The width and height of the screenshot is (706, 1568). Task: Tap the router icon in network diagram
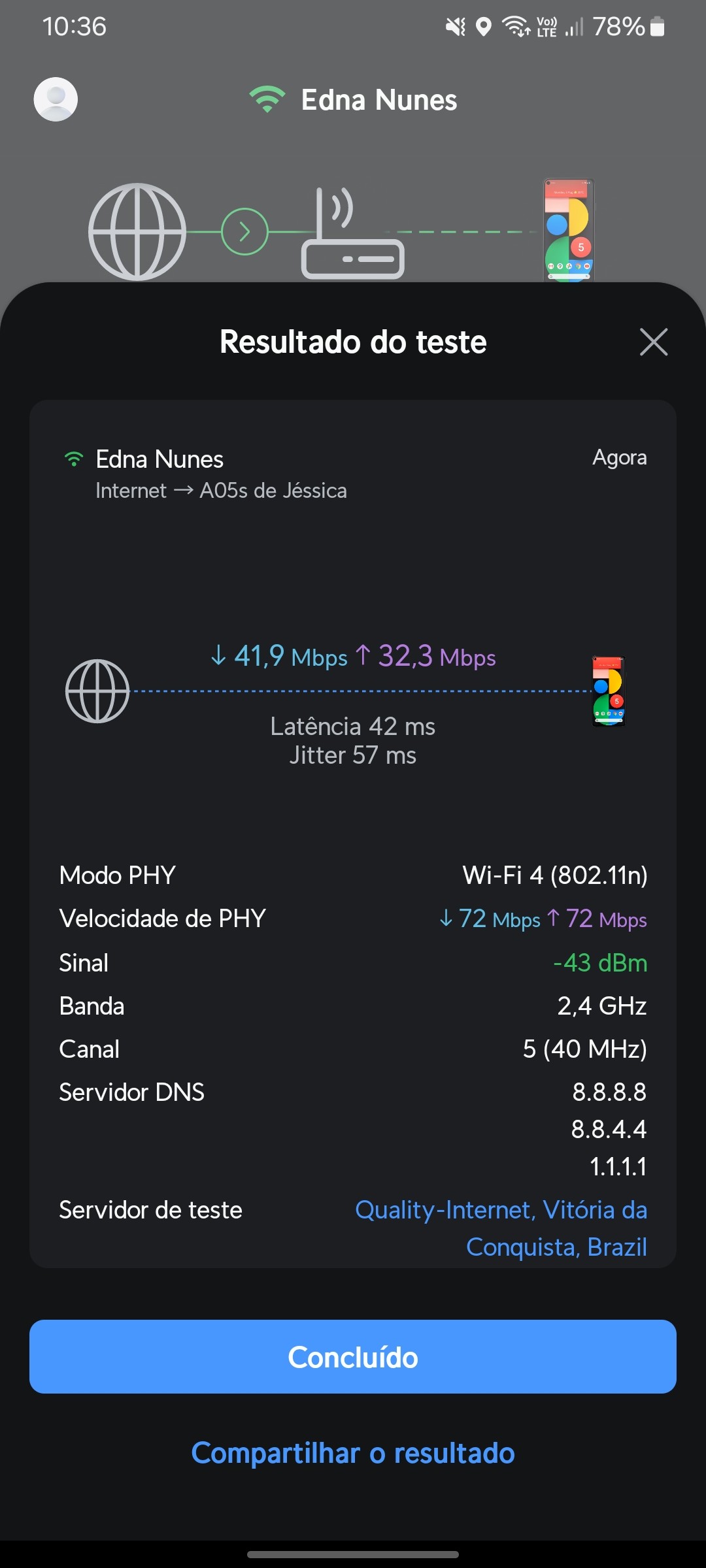352,235
